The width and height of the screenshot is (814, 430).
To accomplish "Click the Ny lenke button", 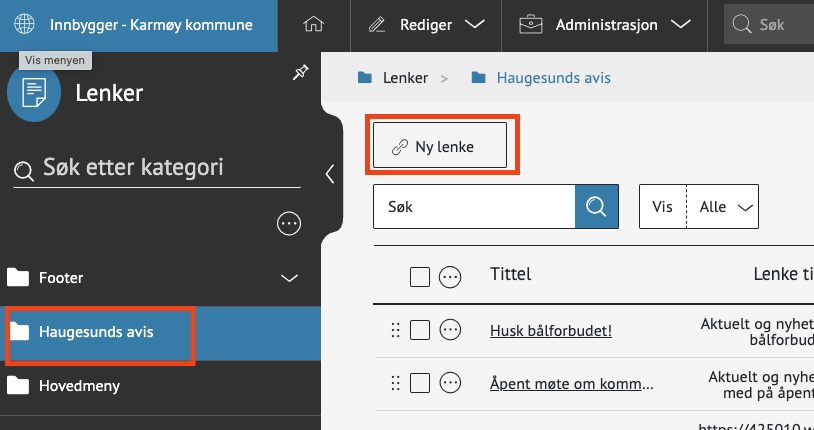I will click(x=440, y=145).
